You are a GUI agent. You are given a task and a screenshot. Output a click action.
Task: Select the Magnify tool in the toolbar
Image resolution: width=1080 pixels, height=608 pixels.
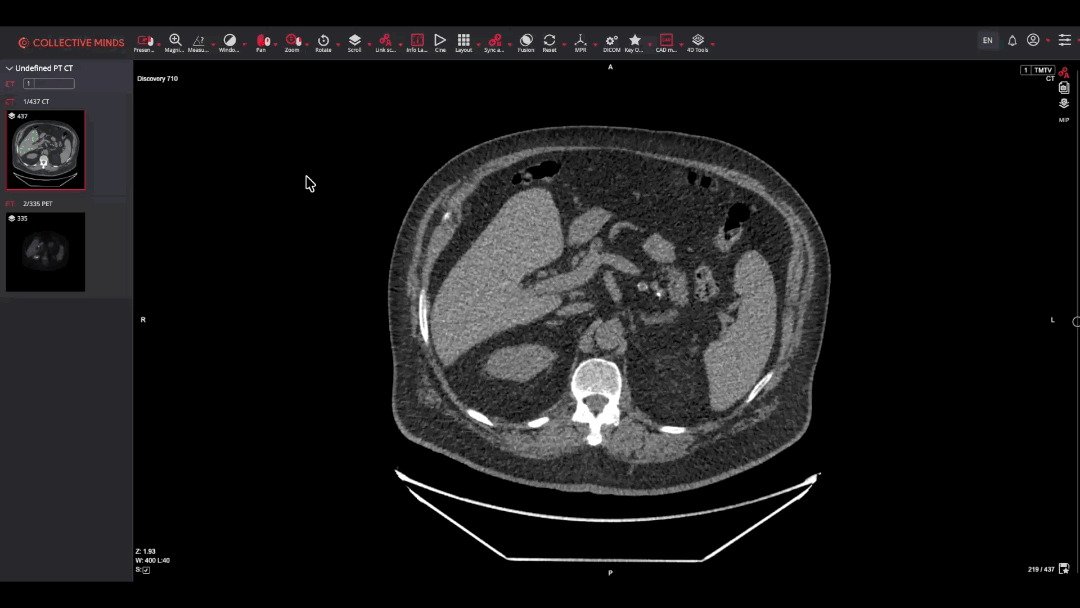pos(175,41)
